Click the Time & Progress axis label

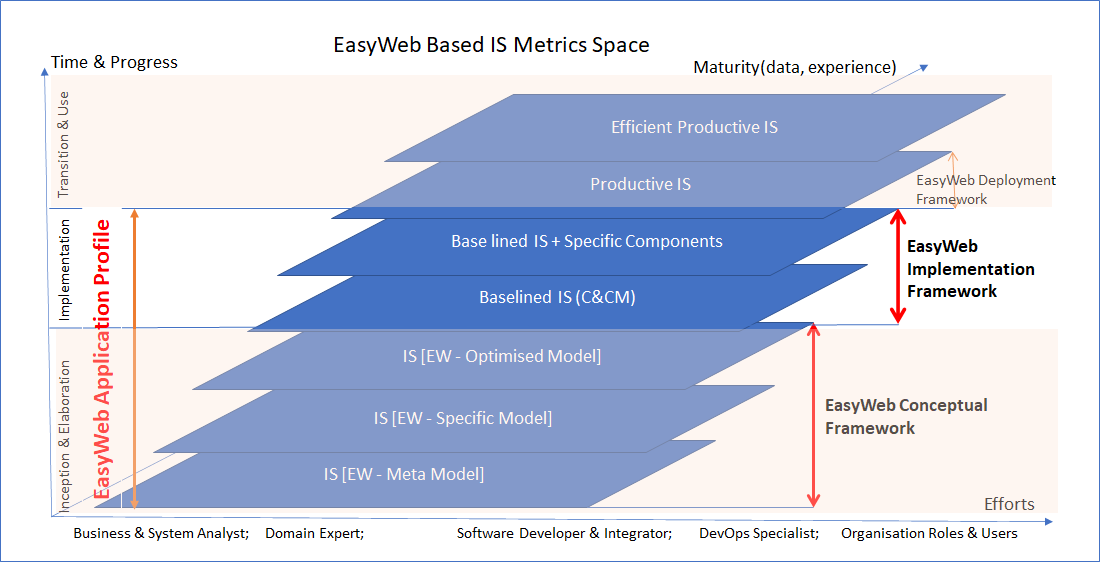coord(114,62)
